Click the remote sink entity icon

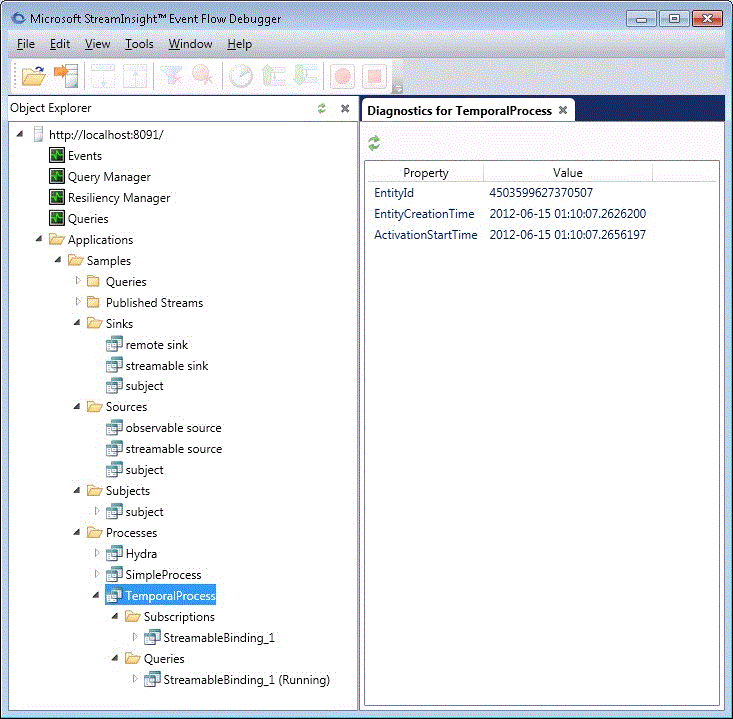[x=114, y=345]
